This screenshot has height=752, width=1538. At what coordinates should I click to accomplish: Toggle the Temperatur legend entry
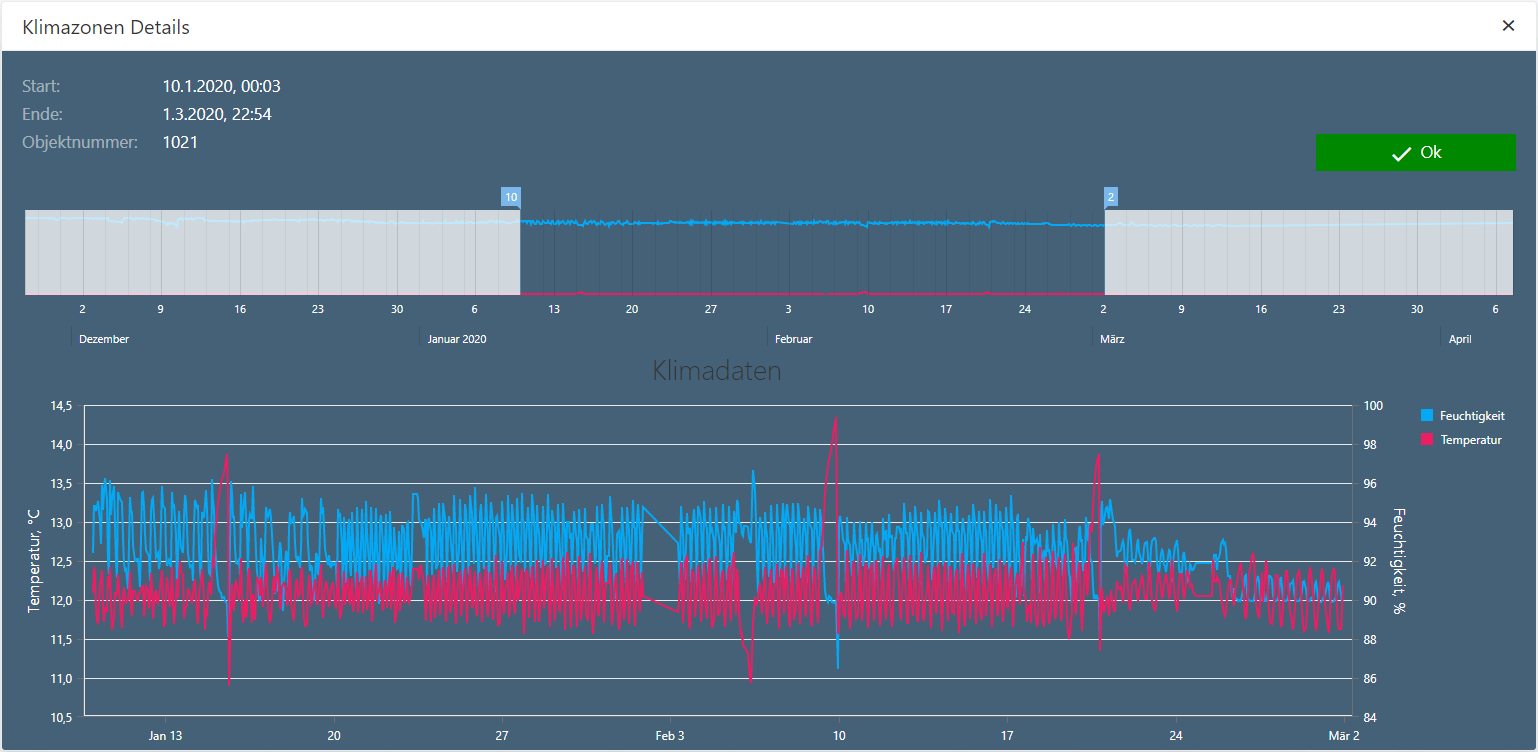pos(1461,440)
